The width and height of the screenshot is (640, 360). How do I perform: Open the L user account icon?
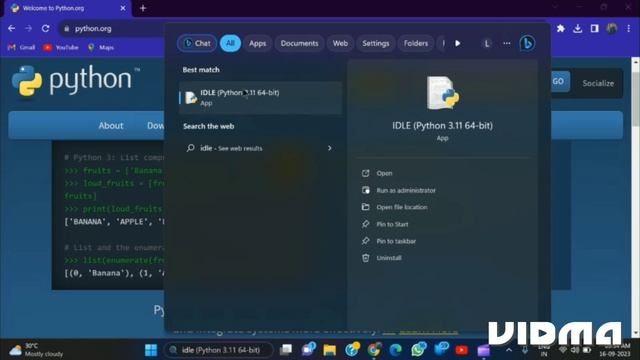(486, 43)
